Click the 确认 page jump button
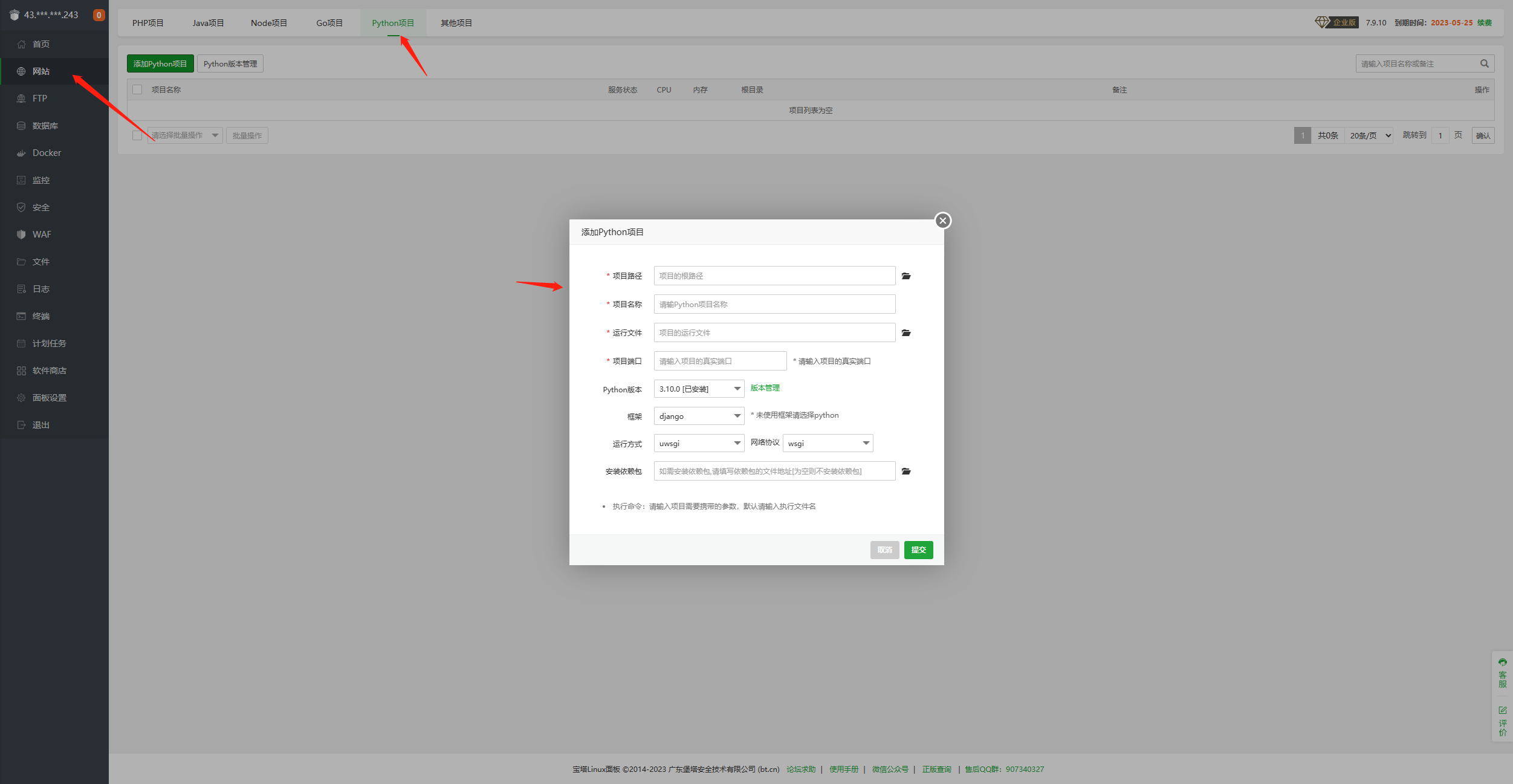Image resolution: width=1513 pixels, height=784 pixels. click(x=1483, y=135)
